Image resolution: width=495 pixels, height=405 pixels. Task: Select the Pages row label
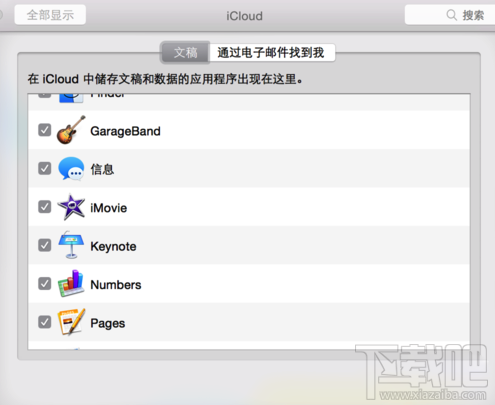(108, 323)
